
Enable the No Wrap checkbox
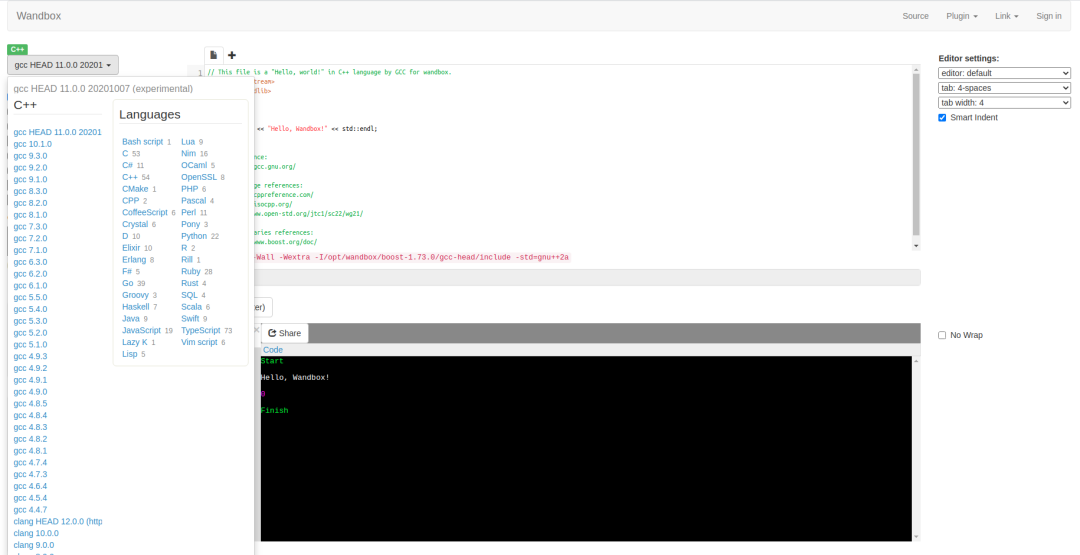pos(943,335)
